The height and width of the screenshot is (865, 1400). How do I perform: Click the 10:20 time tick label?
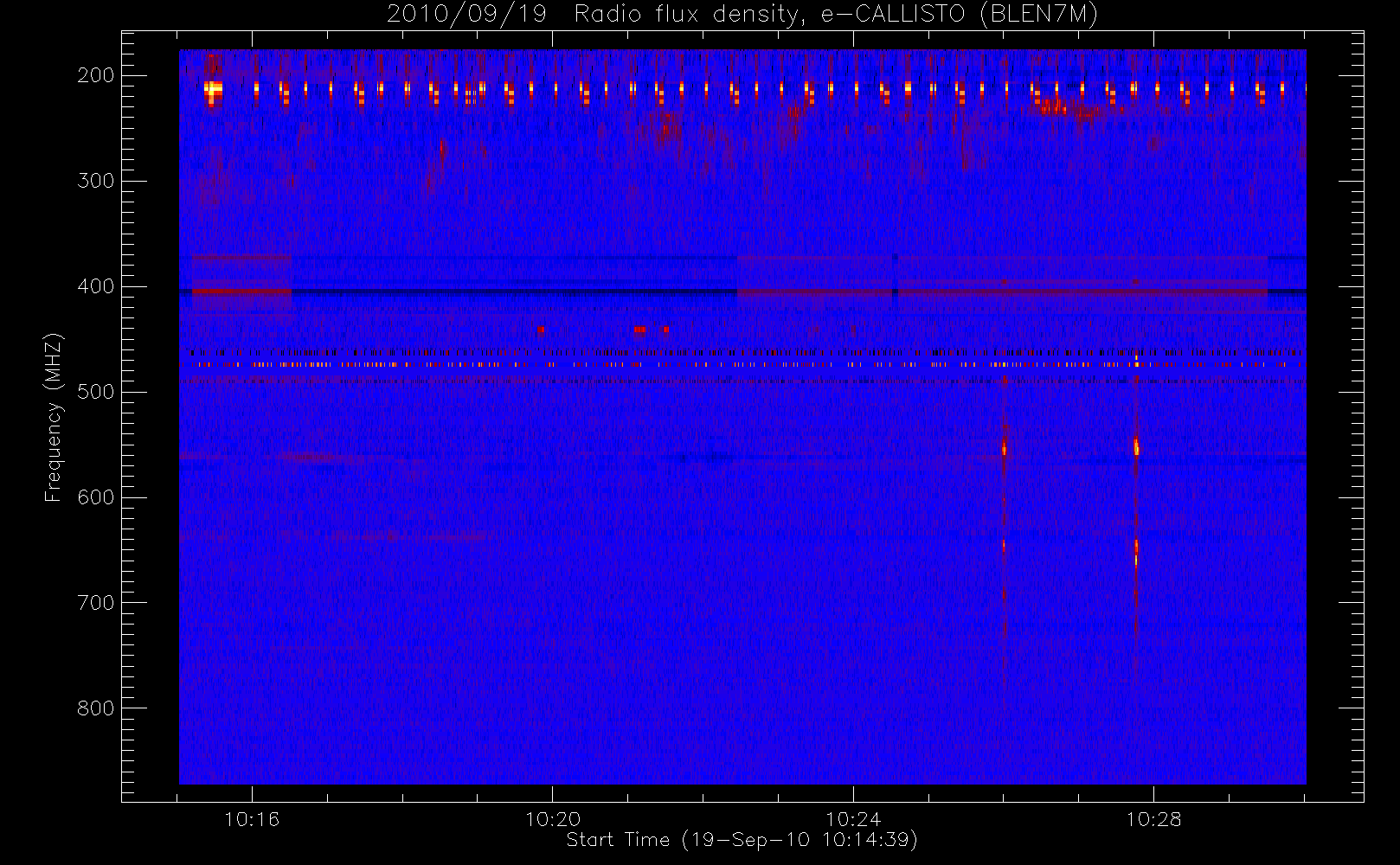click(553, 819)
